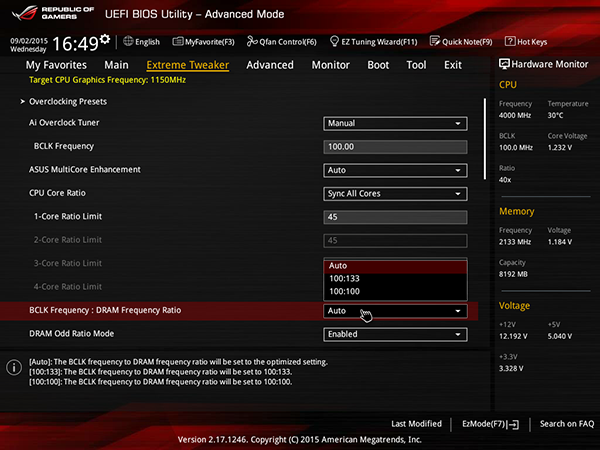
Task: Click CPU frequency value 4000 MHz
Action: 515,115
